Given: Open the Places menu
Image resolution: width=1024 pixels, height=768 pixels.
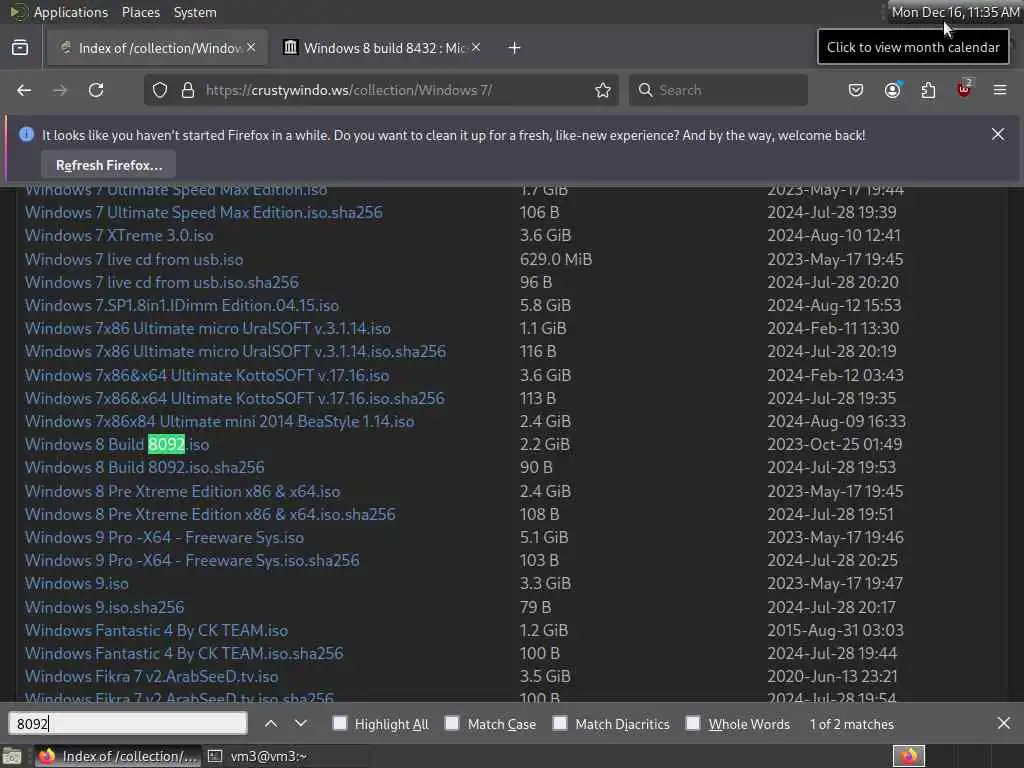Looking at the screenshot, I should (140, 12).
